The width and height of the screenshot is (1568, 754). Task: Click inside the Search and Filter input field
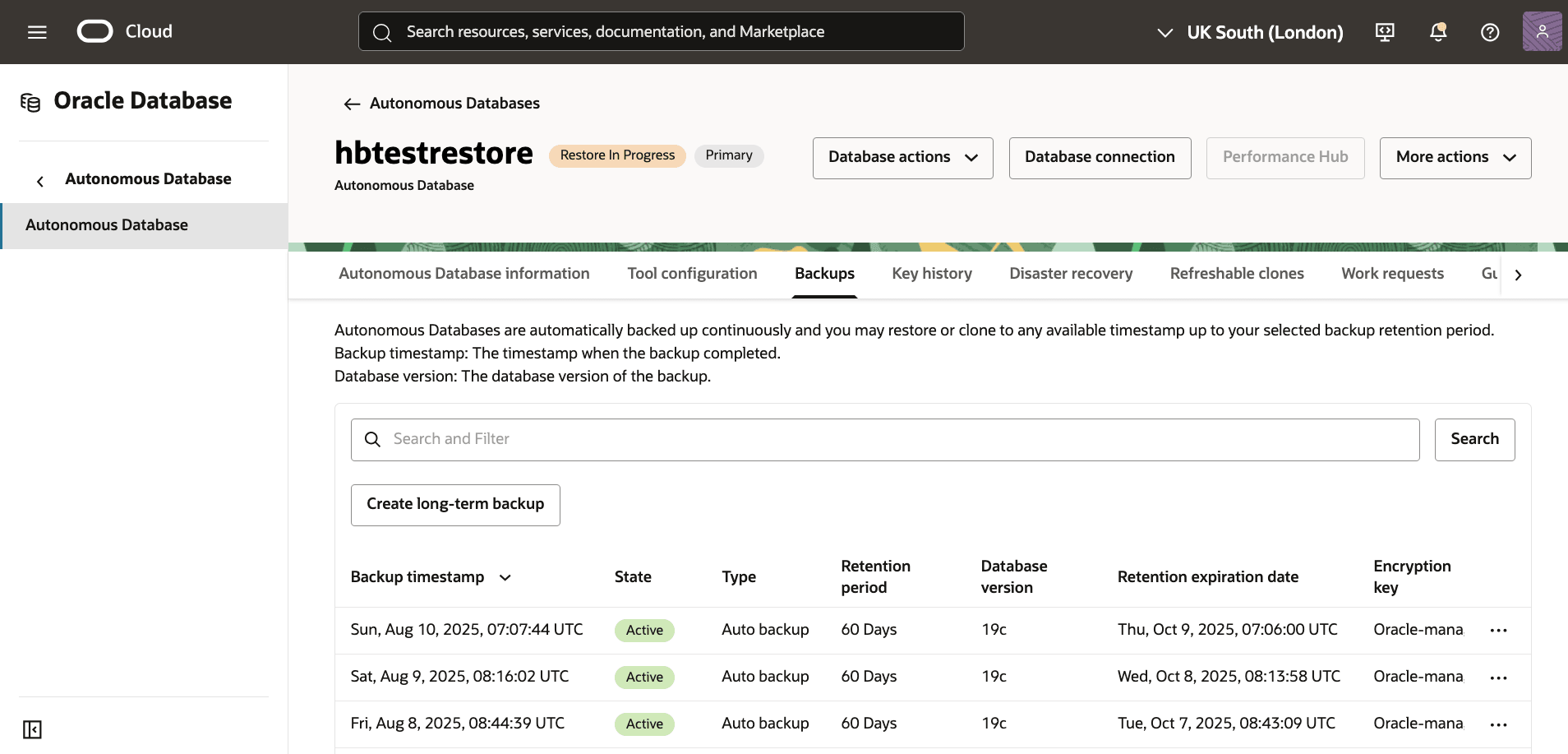[x=740, y=439]
